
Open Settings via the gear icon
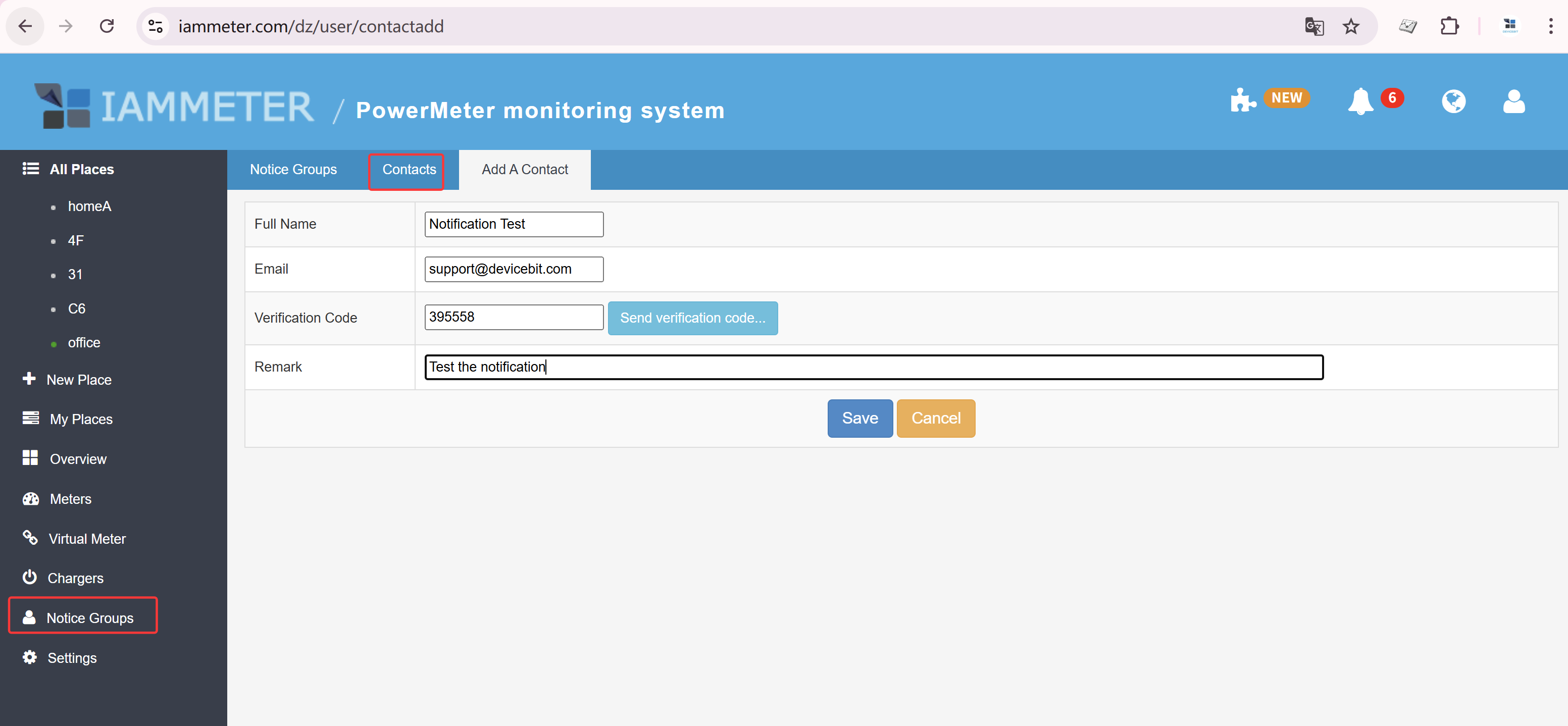coord(72,658)
